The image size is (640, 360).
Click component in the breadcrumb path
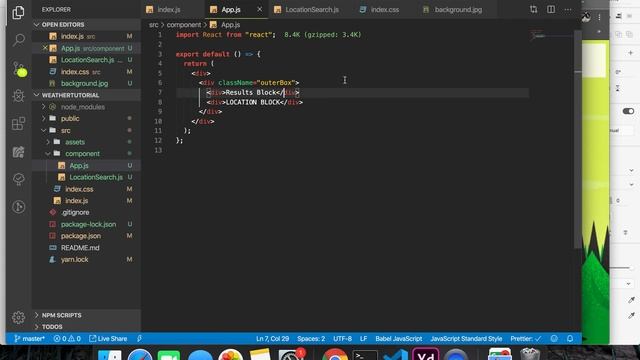point(184,25)
